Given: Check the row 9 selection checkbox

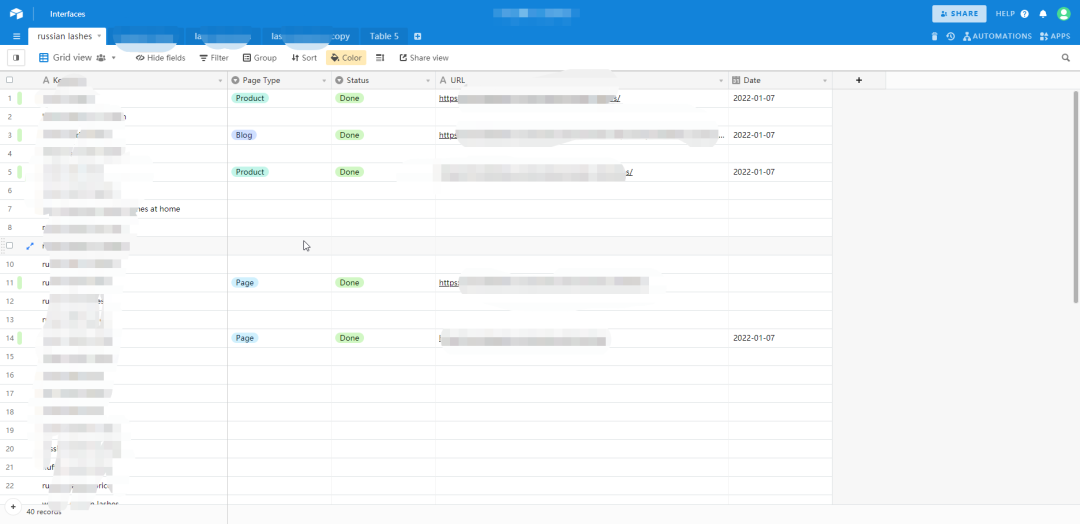Looking at the screenshot, I should tap(10, 245).
